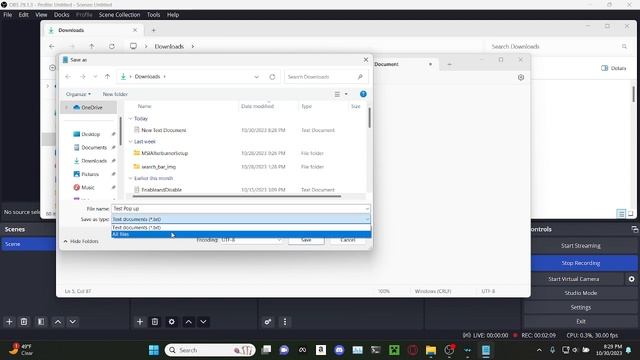Toggle the Details pane in File Explorer

click(613, 68)
